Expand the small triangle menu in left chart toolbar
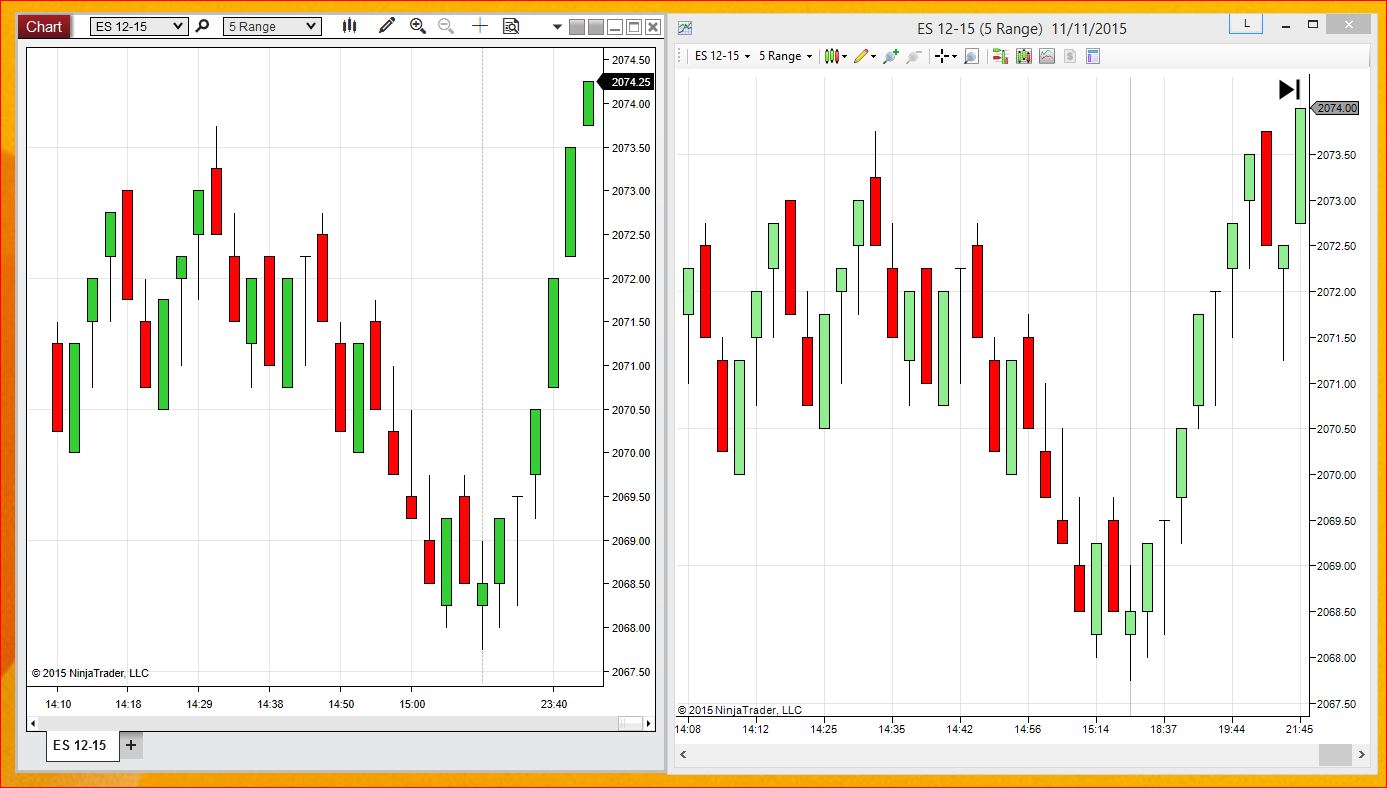The height and width of the screenshot is (788, 1387). coord(557,28)
